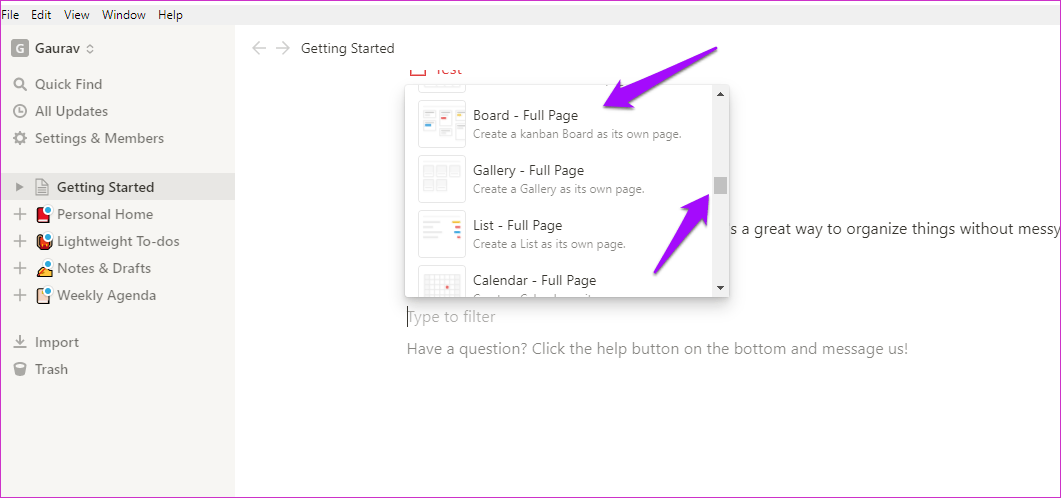
Task: Open the Notes & Drafts page
Action: [104, 269]
